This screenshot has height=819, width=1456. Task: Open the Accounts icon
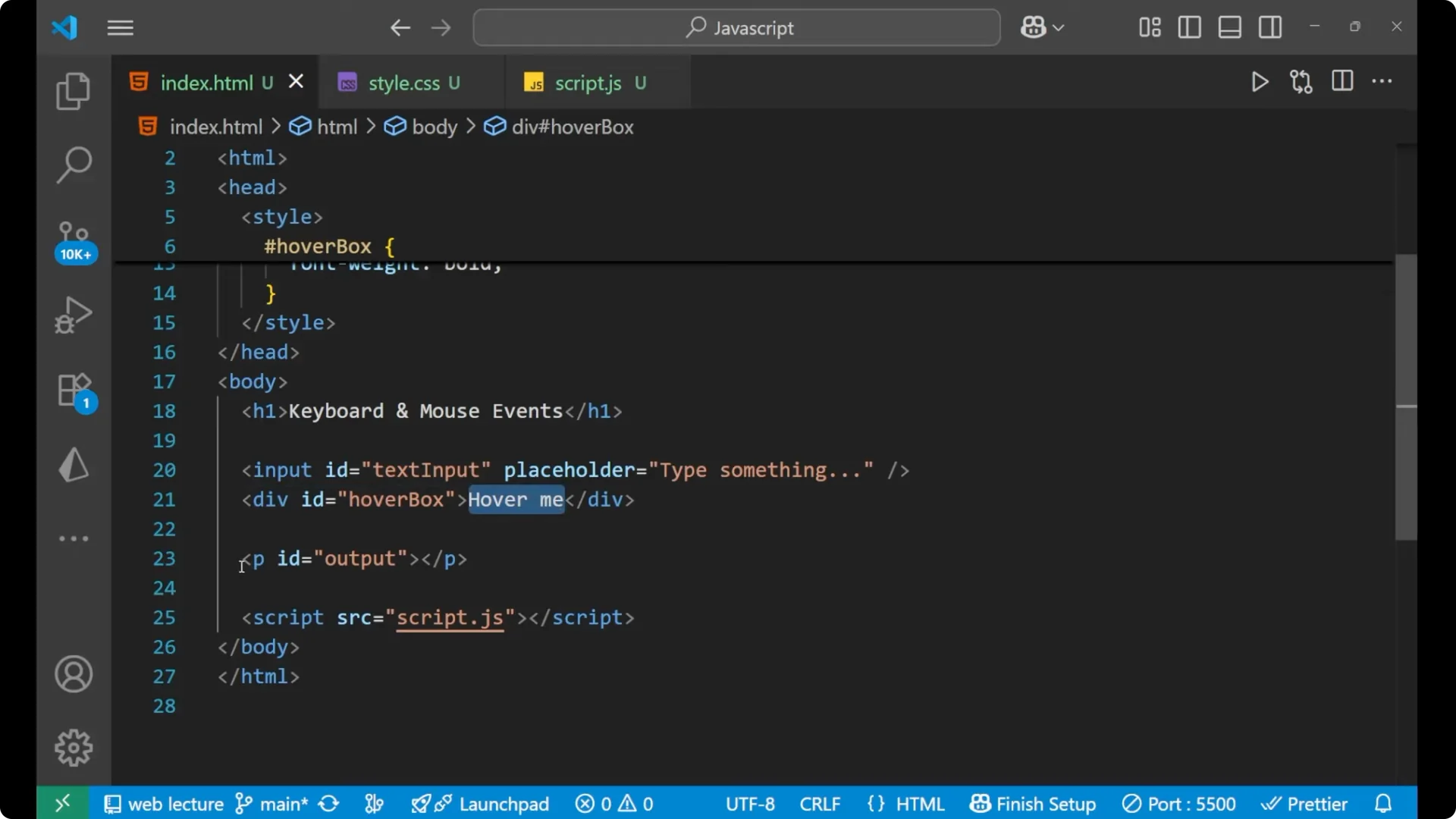(x=73, y=674)
